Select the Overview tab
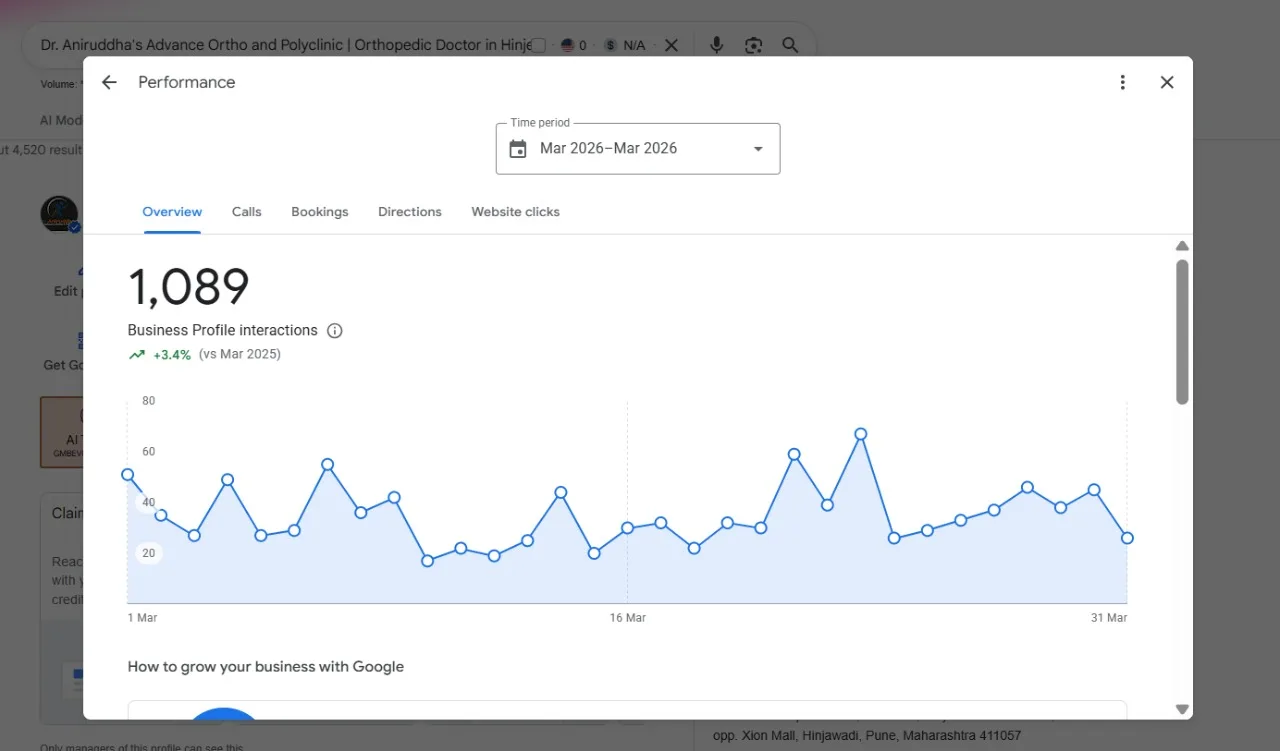Screen dimensions: 1280x751 pos(172,212)
